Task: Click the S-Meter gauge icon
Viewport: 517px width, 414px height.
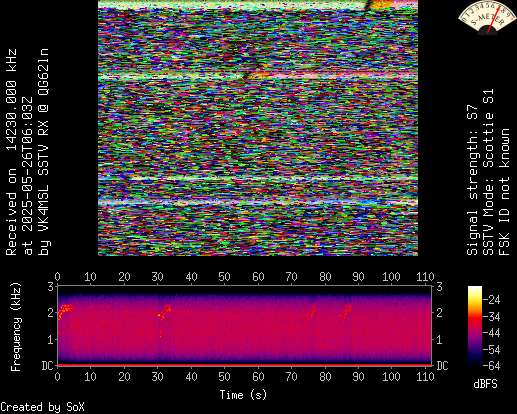Action: pos(486,18)
